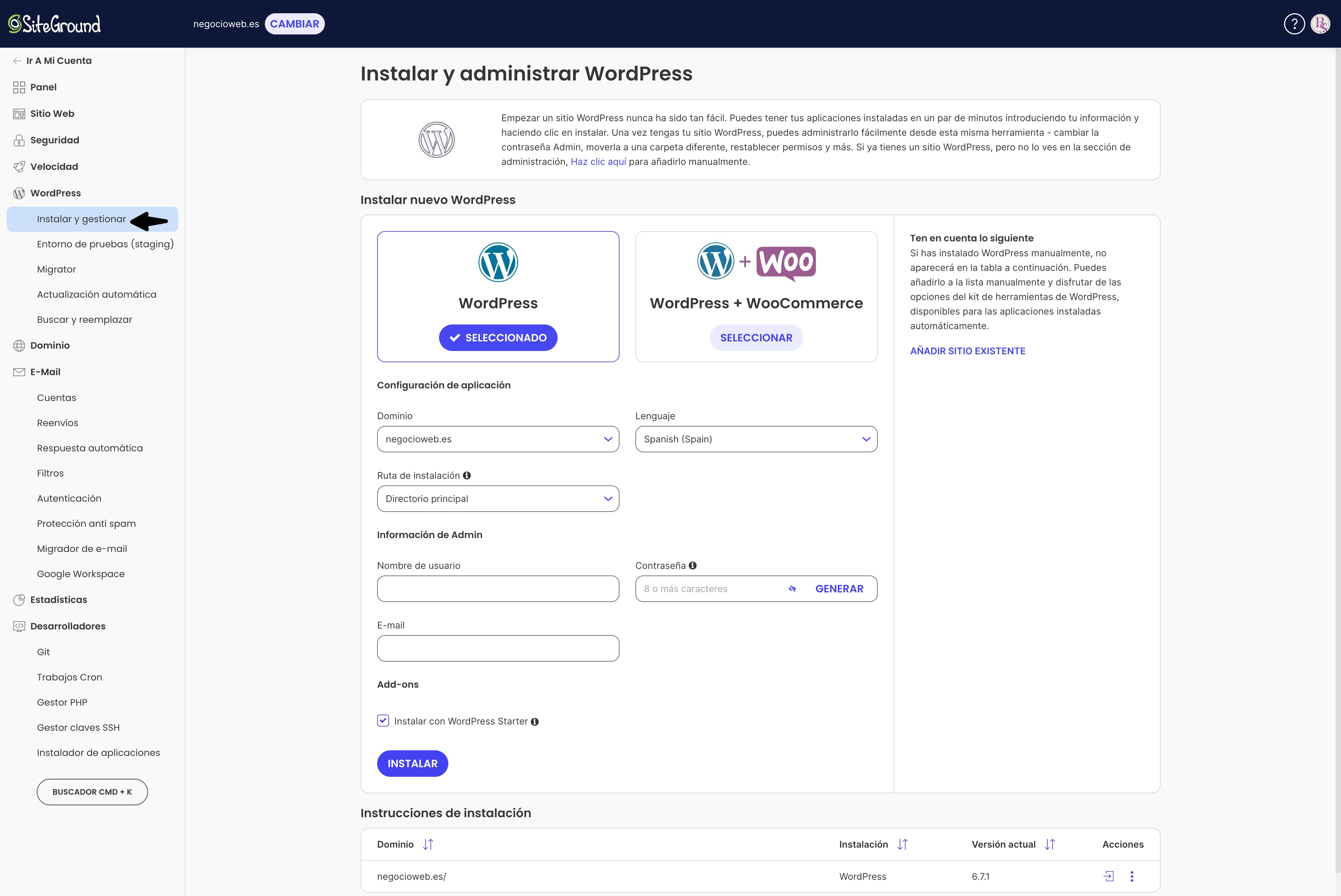This screenshot has width=1341, height=896.
Task: Open the Dominio dropdown showing negocioweb.es
Action: [498, 439]
